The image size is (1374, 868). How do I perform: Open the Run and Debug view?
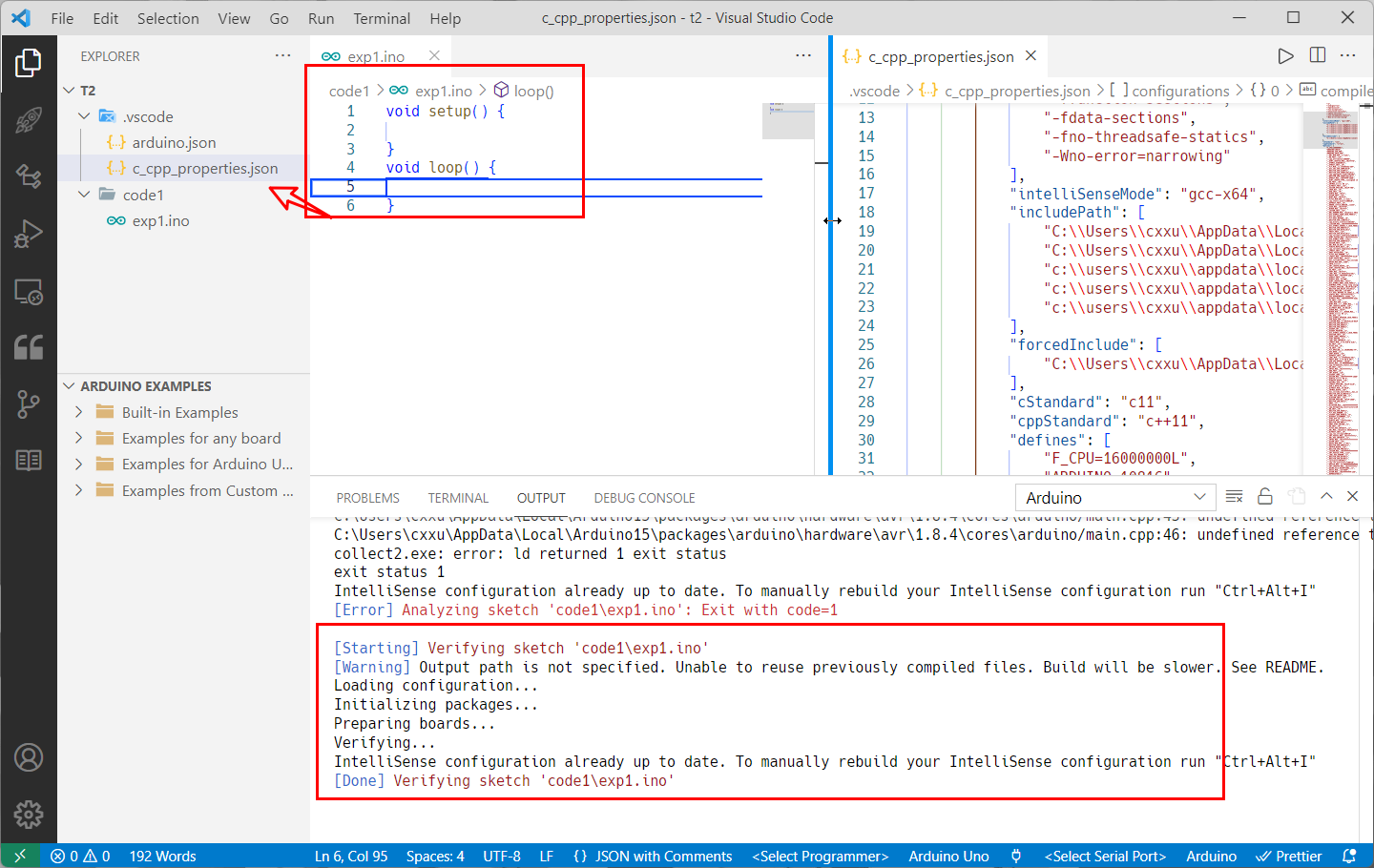pos(29,232)
